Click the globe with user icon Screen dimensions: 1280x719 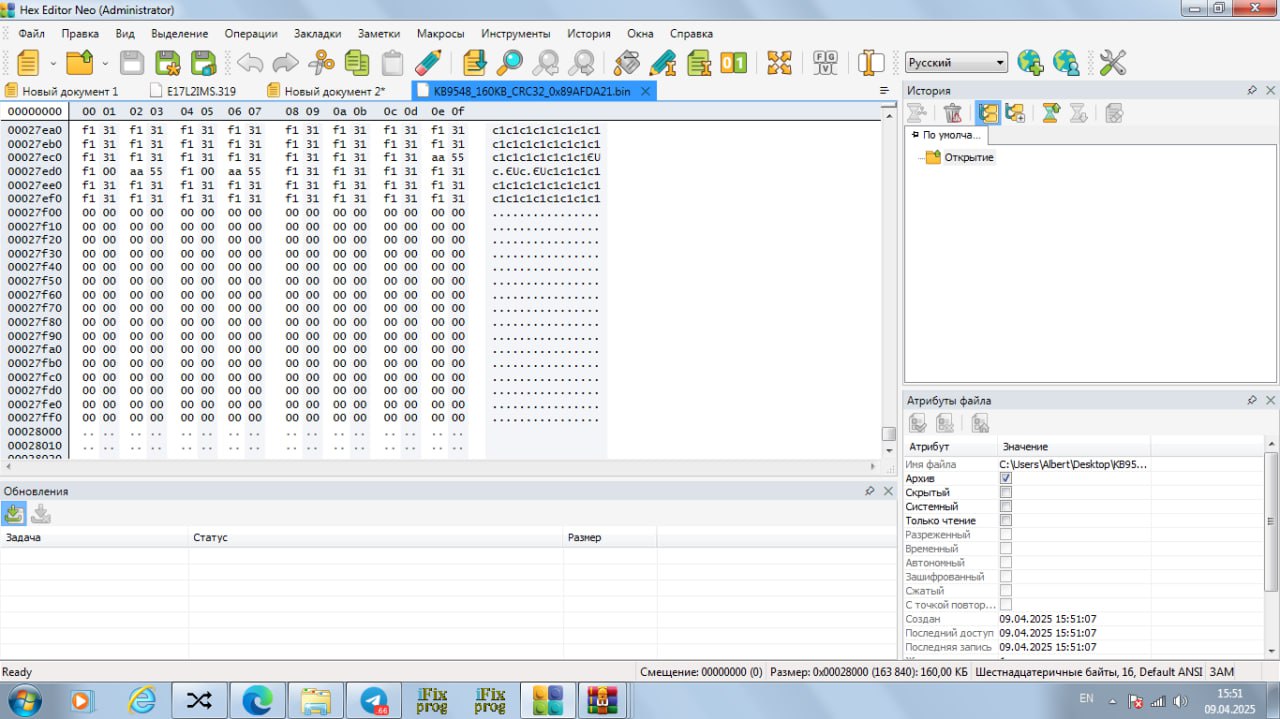click(x=1066, y=63)
